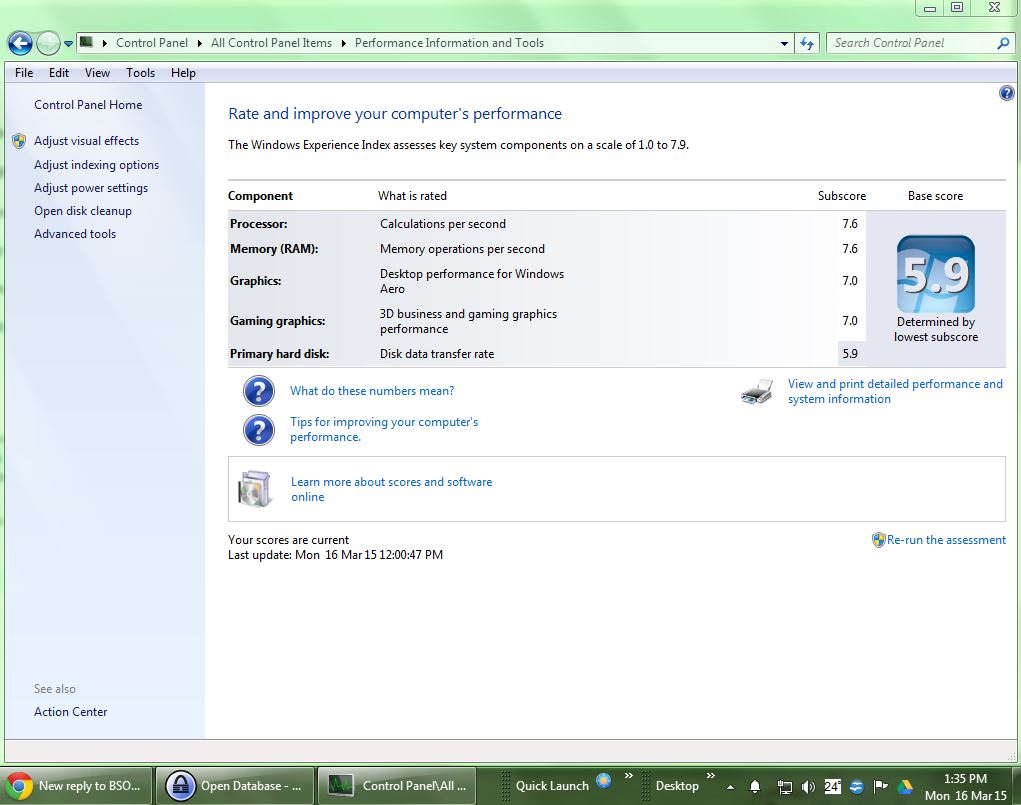
Task: Open the recent pages dropdown arrow
Action: (68, 44)
